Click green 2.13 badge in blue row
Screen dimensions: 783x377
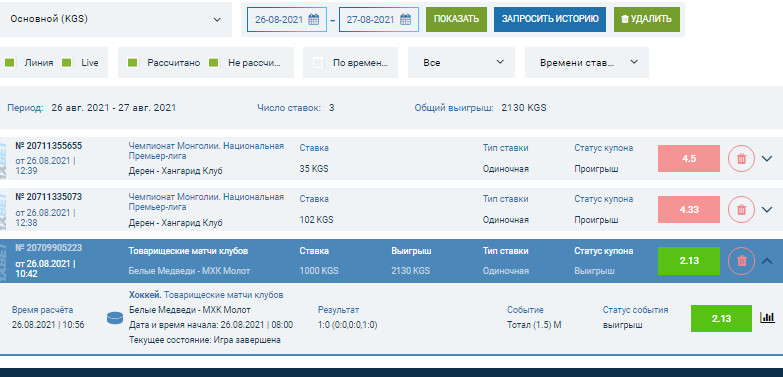pos(689,261)
